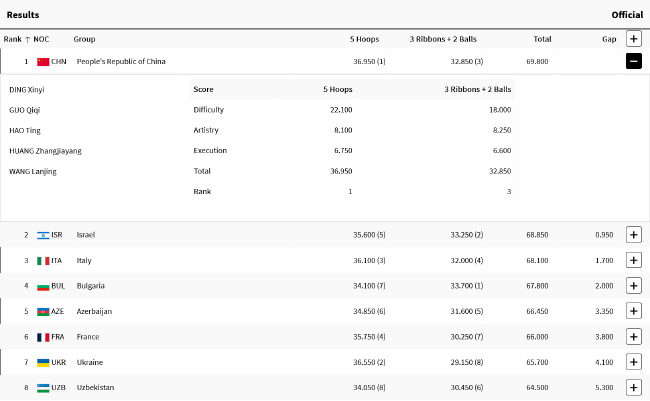Expand Uzbekistan's score details
This screenshot has height=401, width=650.
coord(633,387)
